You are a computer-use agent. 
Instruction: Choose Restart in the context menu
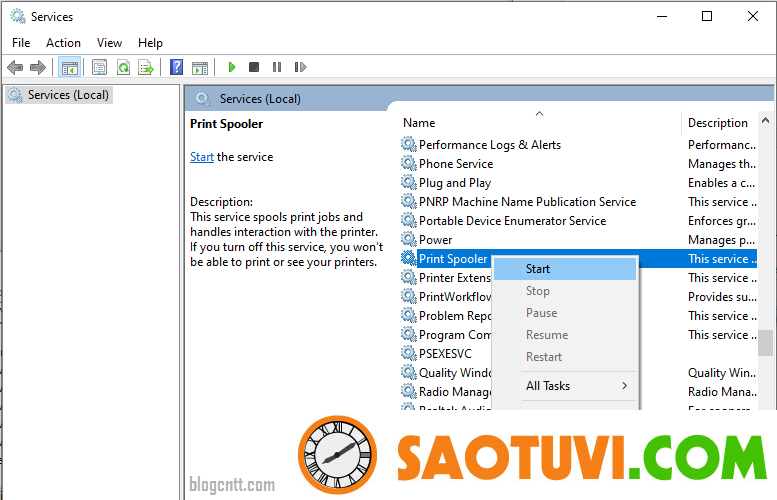[565, 357]
